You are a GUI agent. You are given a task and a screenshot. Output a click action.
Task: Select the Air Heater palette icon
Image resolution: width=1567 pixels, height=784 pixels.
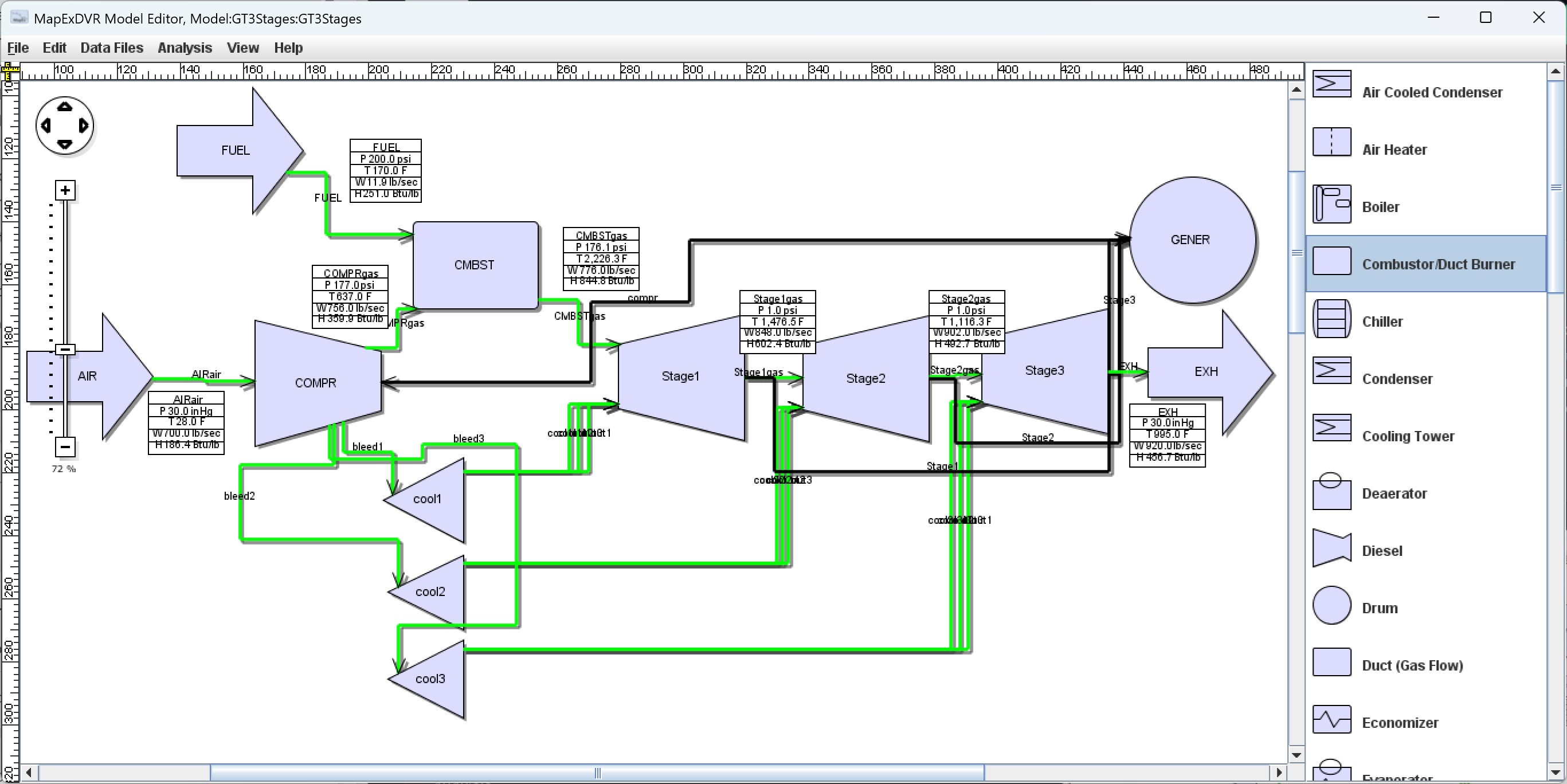coord(1331,142)
